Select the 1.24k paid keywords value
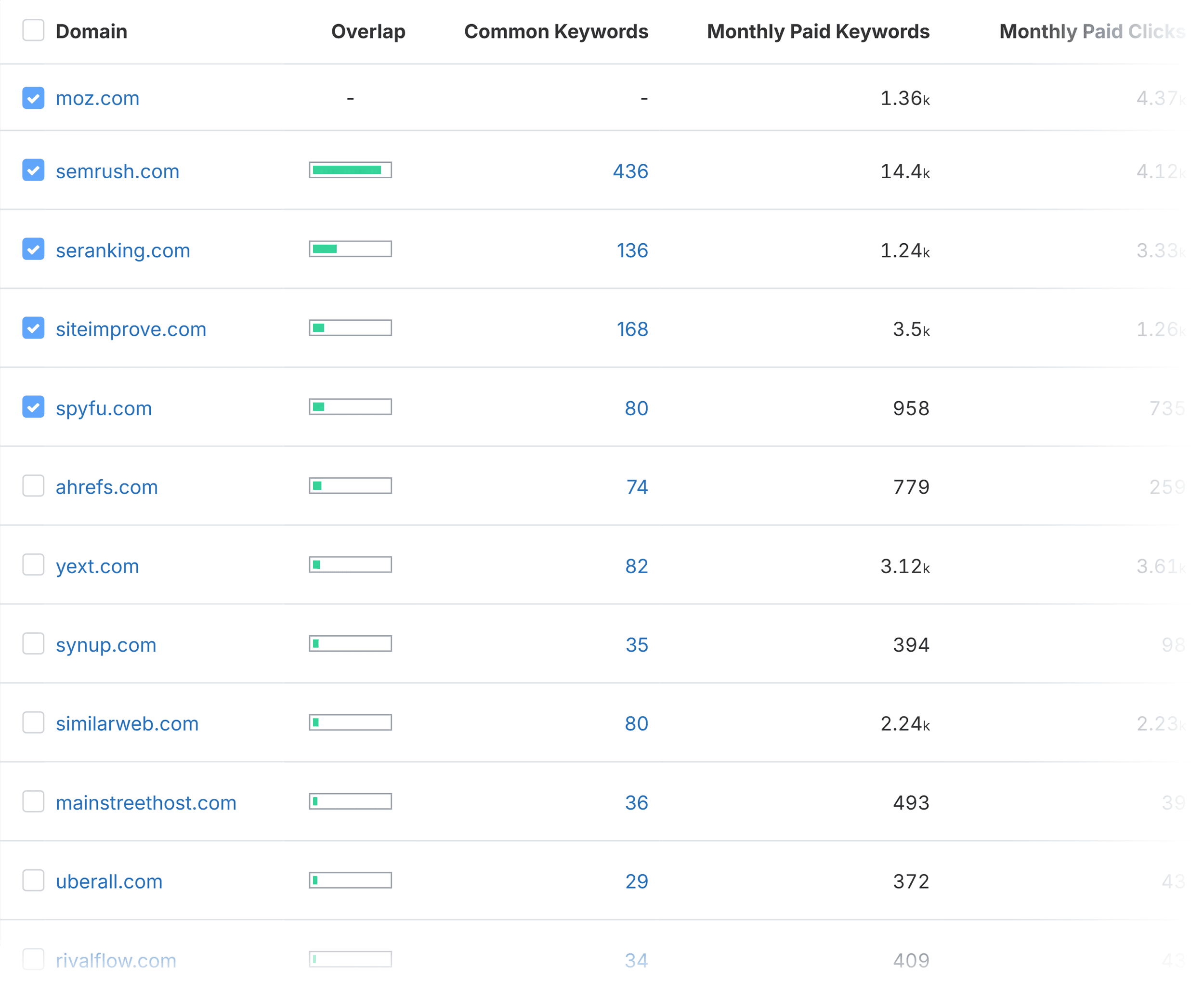 (x=905, y=250)
